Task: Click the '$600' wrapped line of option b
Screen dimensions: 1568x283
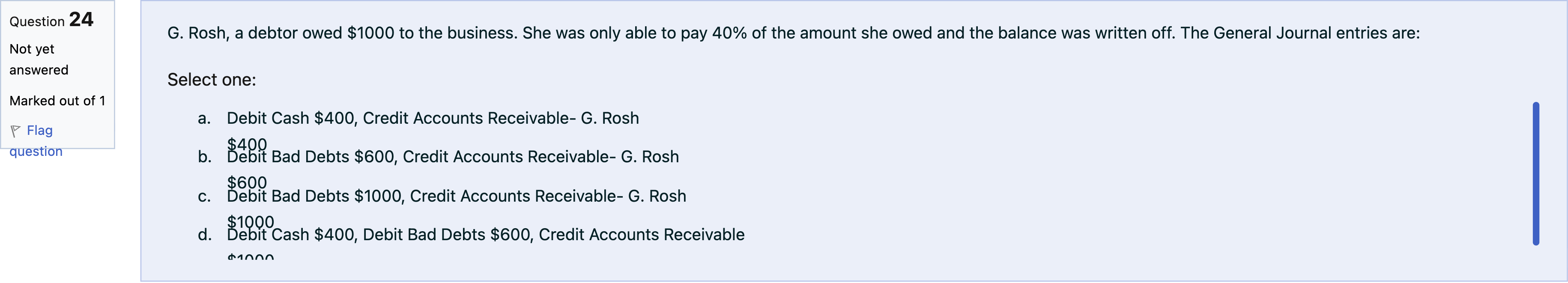Action: coord(247,182)
